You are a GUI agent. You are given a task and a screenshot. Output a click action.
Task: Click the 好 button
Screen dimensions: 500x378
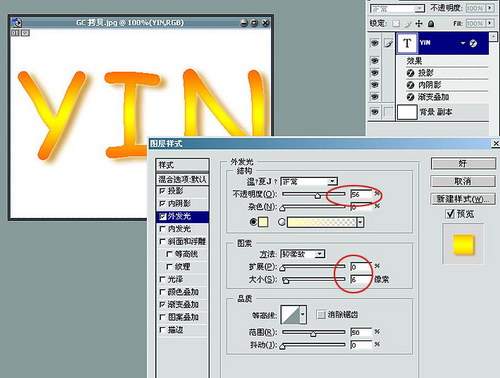pos(463,164)
